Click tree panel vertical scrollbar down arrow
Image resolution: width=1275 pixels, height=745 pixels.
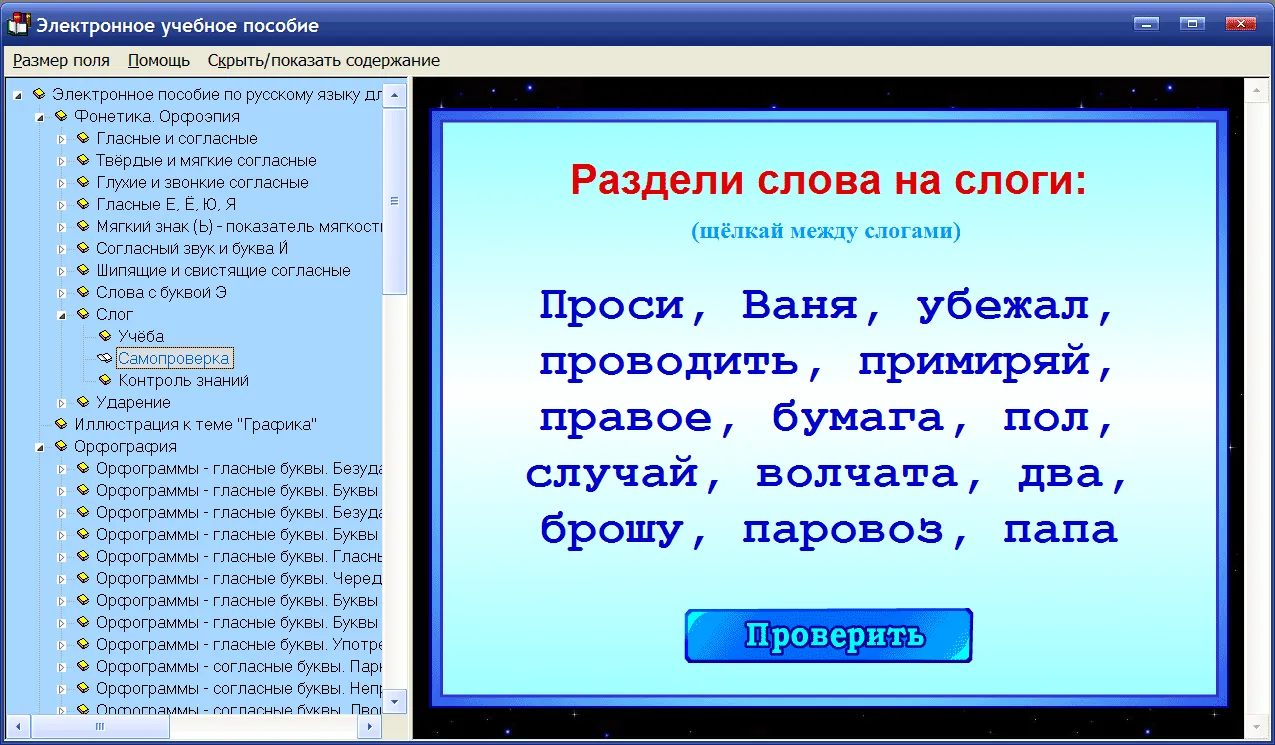click(x=395, y=703)
